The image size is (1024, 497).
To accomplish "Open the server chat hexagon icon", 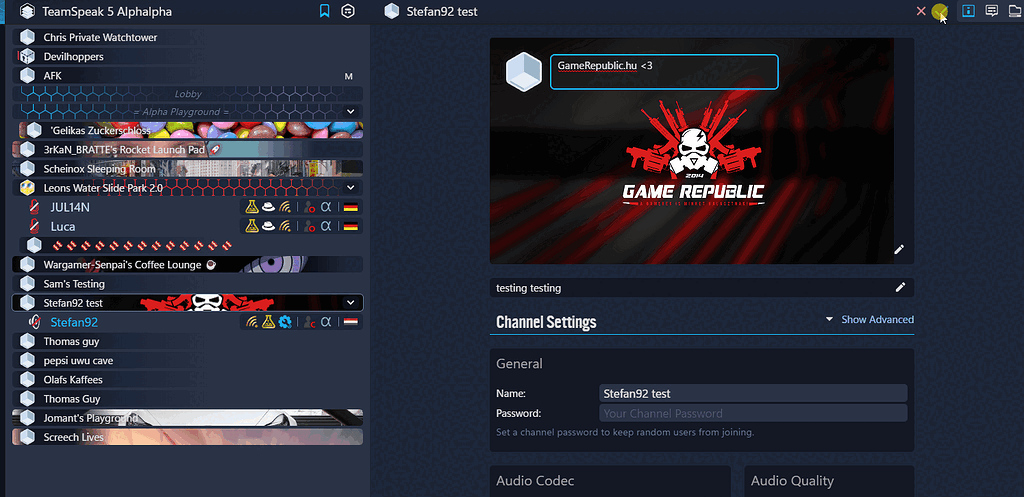I will (x=347, y=12).
